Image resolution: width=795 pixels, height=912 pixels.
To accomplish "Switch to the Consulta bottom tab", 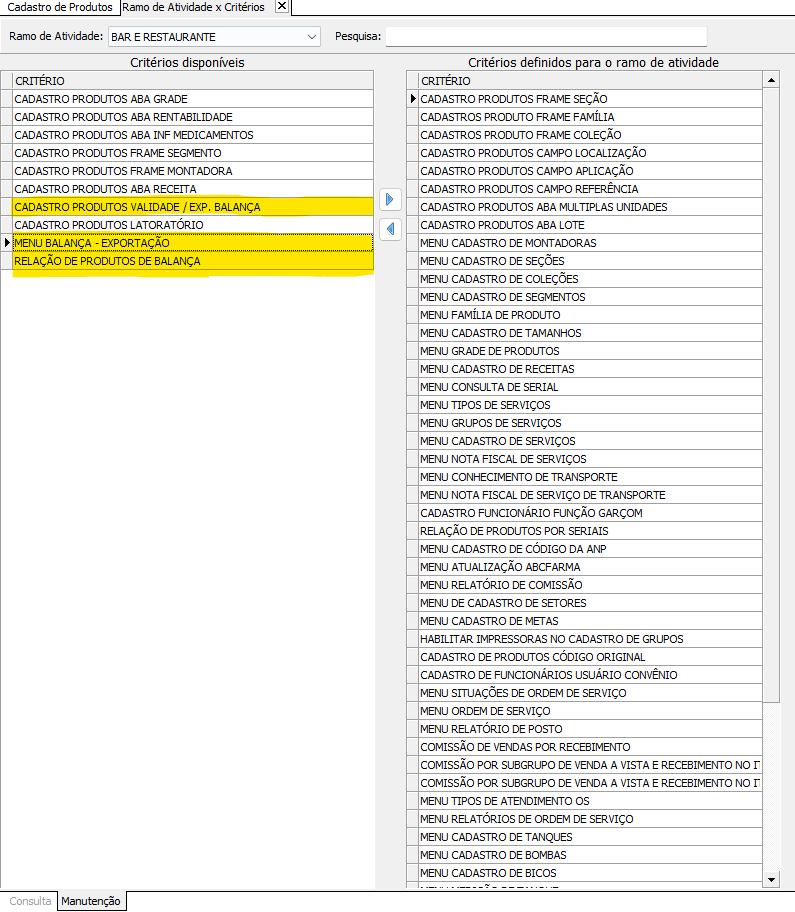I will [30, 901].
